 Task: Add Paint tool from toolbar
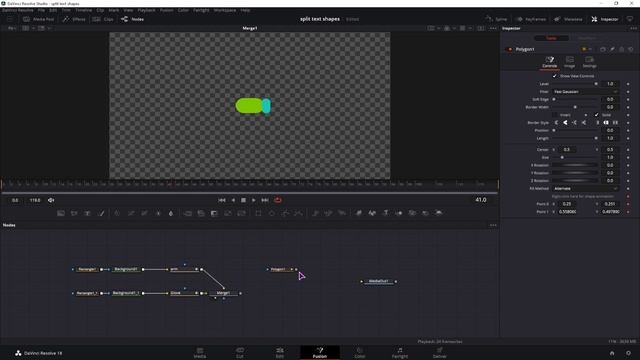[101, 213]
